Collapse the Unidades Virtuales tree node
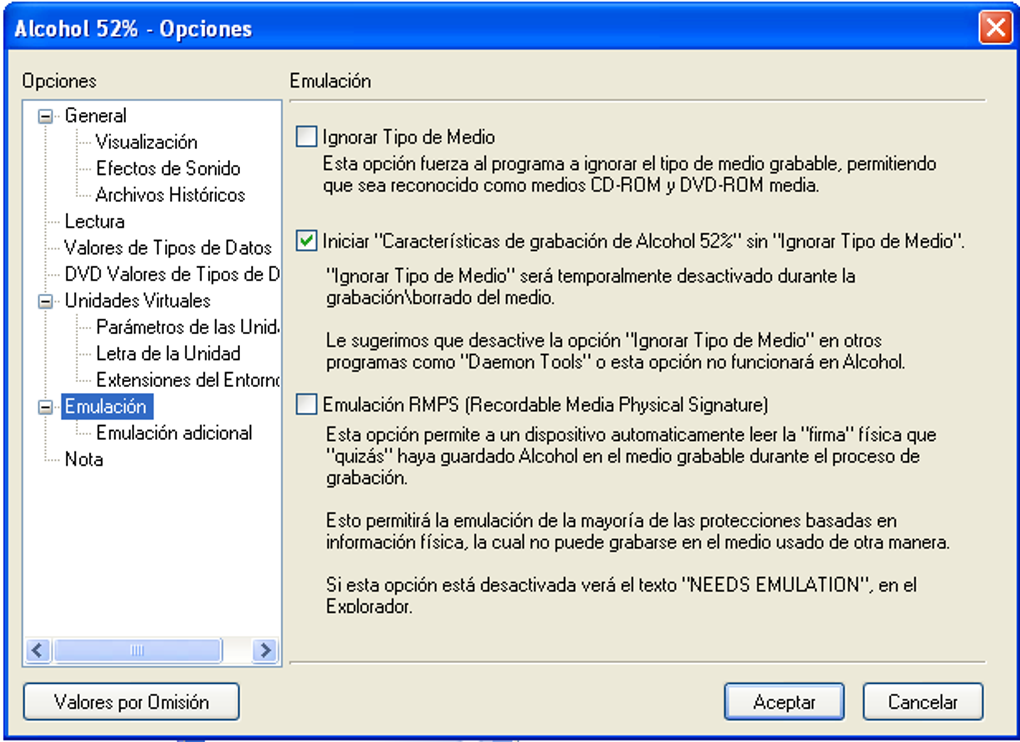1020x742 pixels. click(x=45, y=301)
